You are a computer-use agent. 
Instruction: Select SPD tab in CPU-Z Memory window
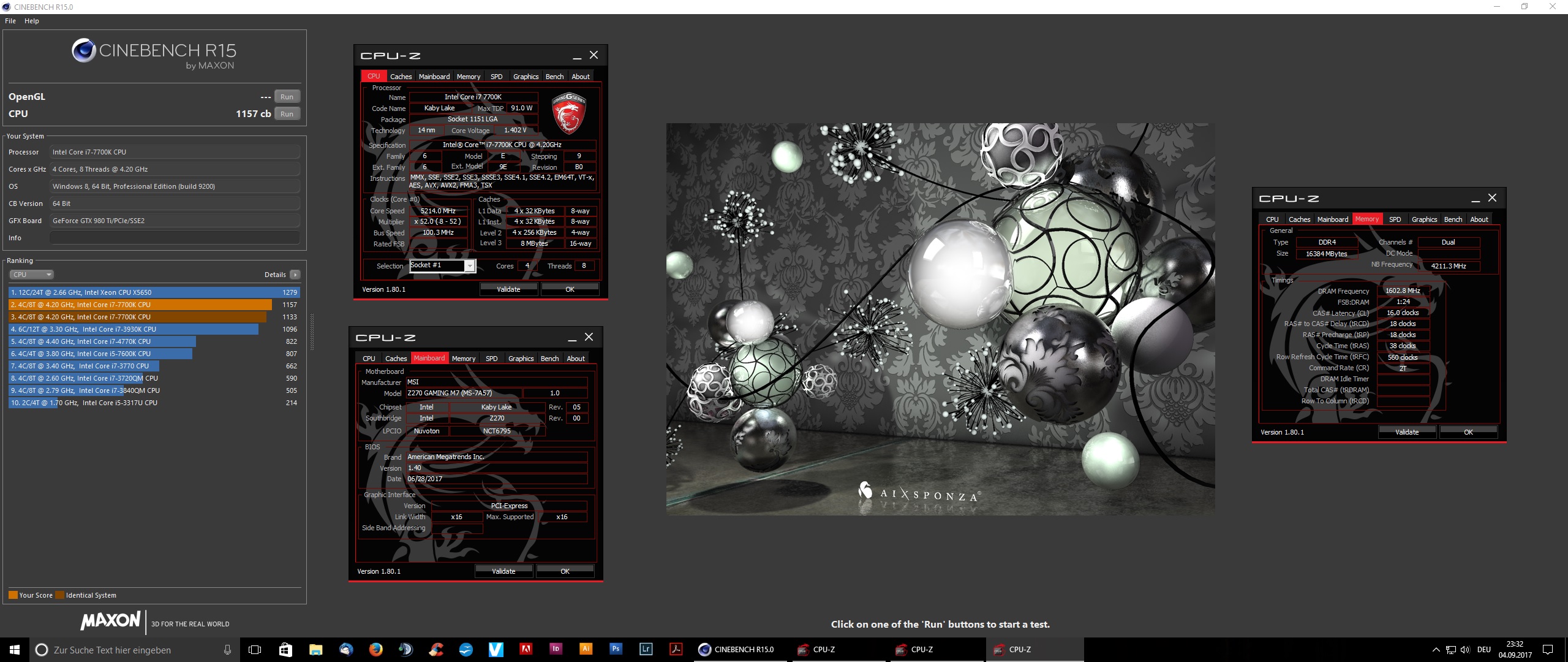click(1395, 219)
